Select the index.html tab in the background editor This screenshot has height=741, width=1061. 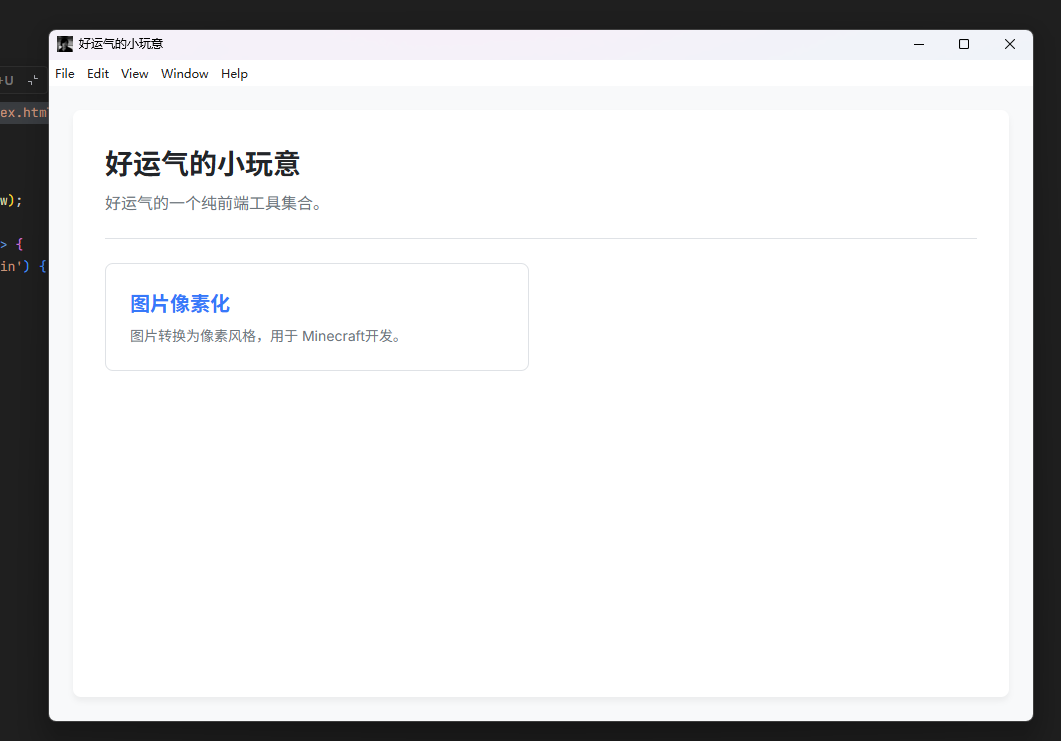[20, 112]
